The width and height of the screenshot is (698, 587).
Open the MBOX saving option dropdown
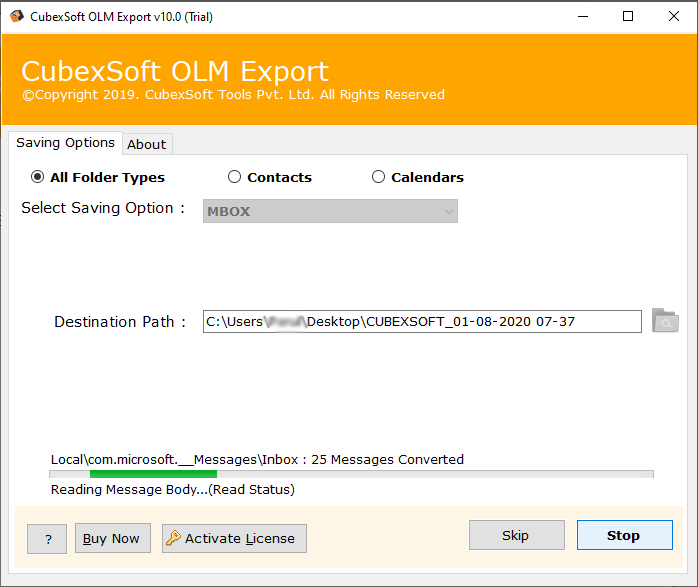330,211
